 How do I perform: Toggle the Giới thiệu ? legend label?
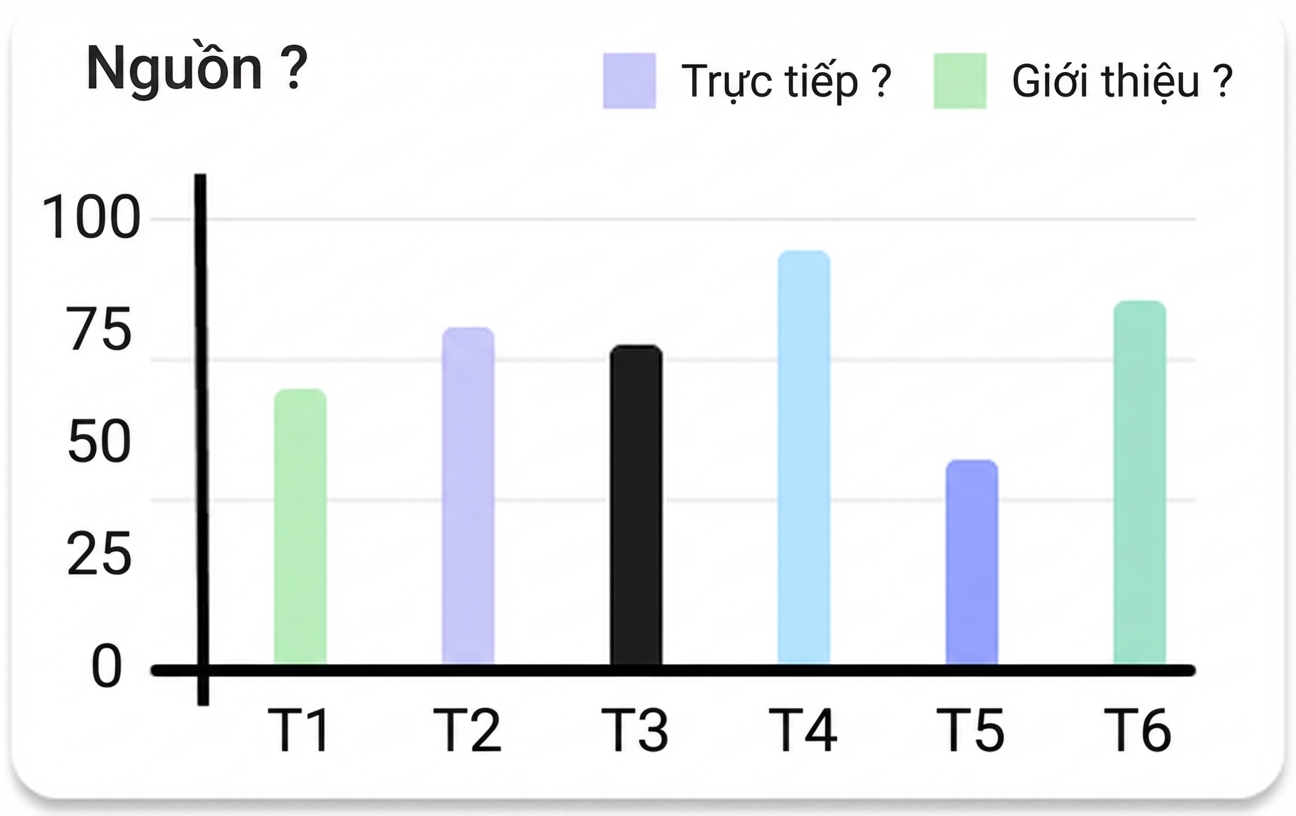tap(1121, 81)
